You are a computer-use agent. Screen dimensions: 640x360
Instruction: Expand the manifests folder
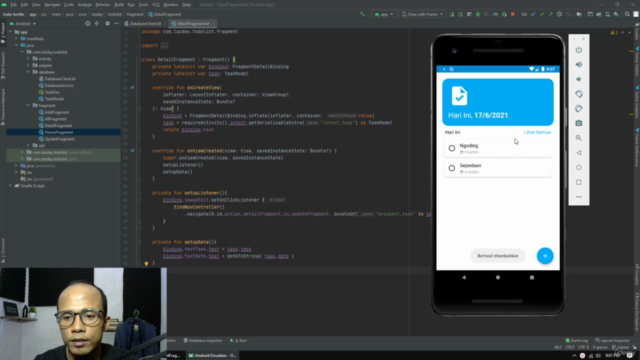point(16,38)
